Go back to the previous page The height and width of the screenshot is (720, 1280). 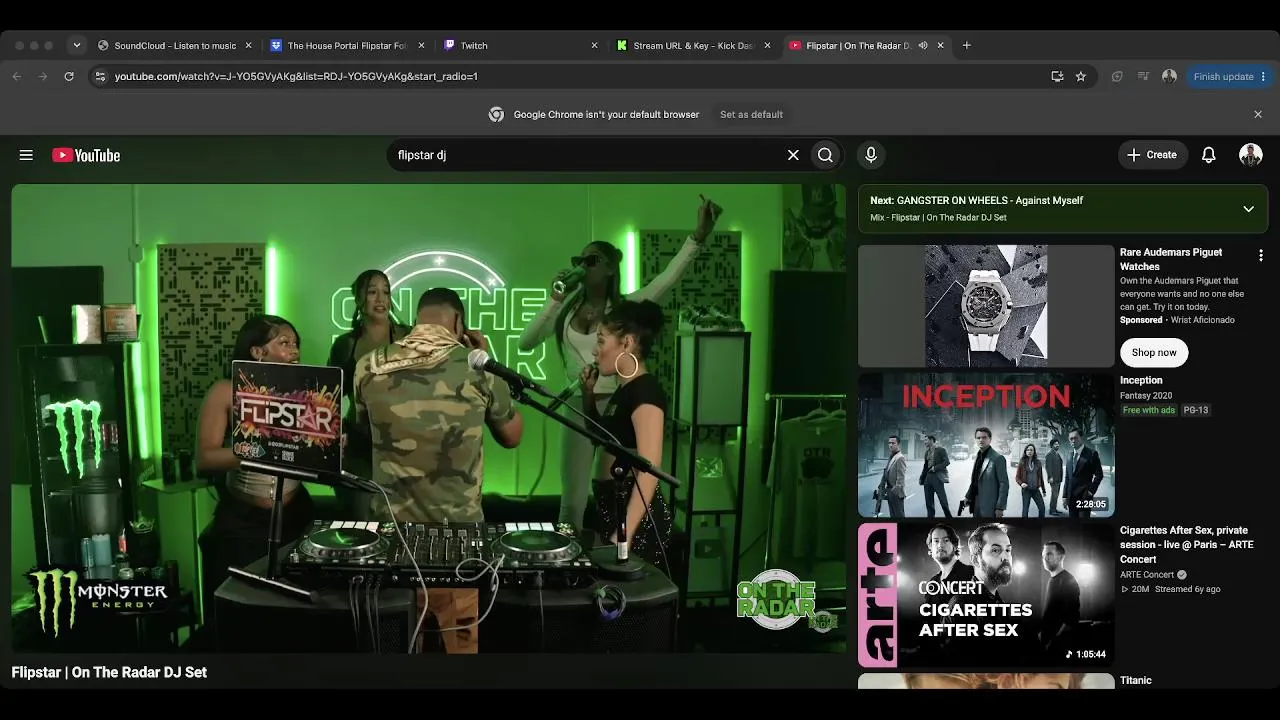tap(17, 76)
